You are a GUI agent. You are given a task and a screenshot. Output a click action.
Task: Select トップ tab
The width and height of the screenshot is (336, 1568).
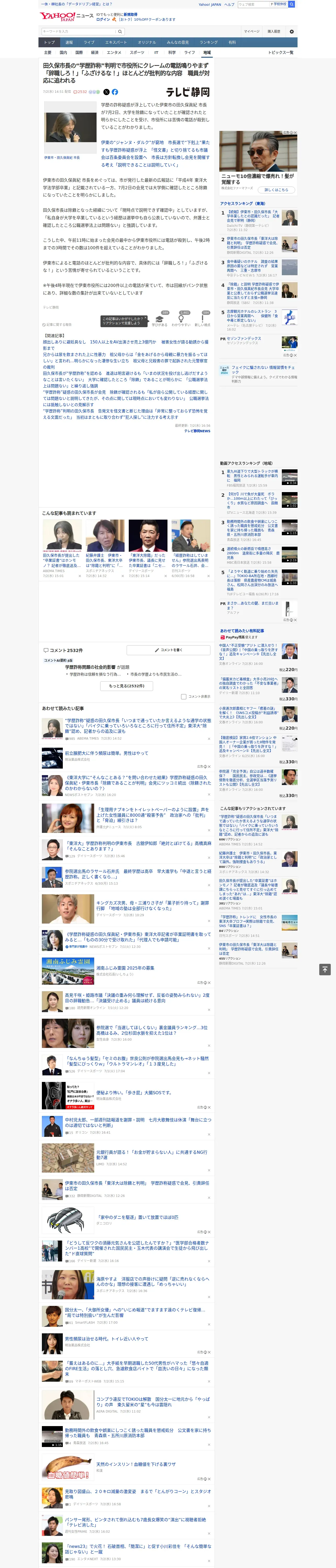click(49, 43)
